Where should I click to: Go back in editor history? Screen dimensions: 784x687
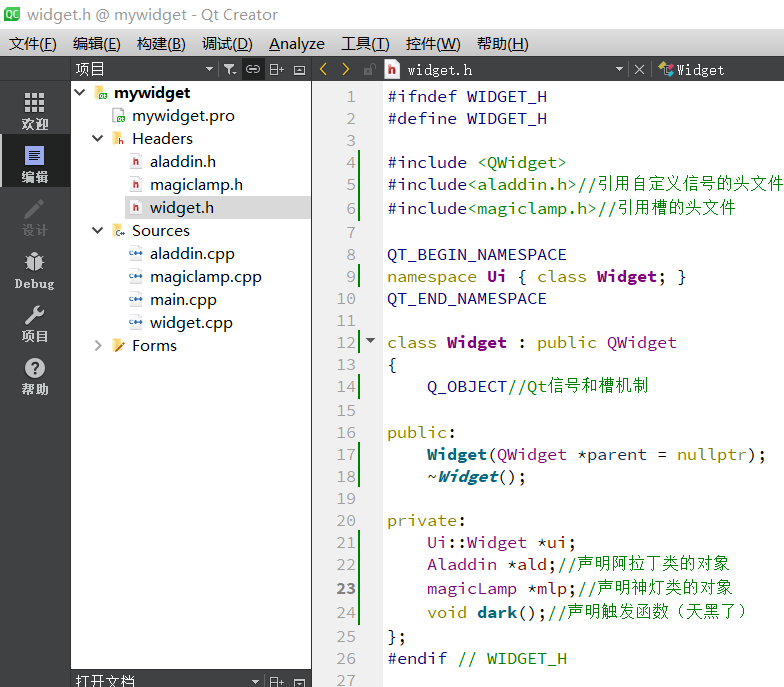point(324,69)
